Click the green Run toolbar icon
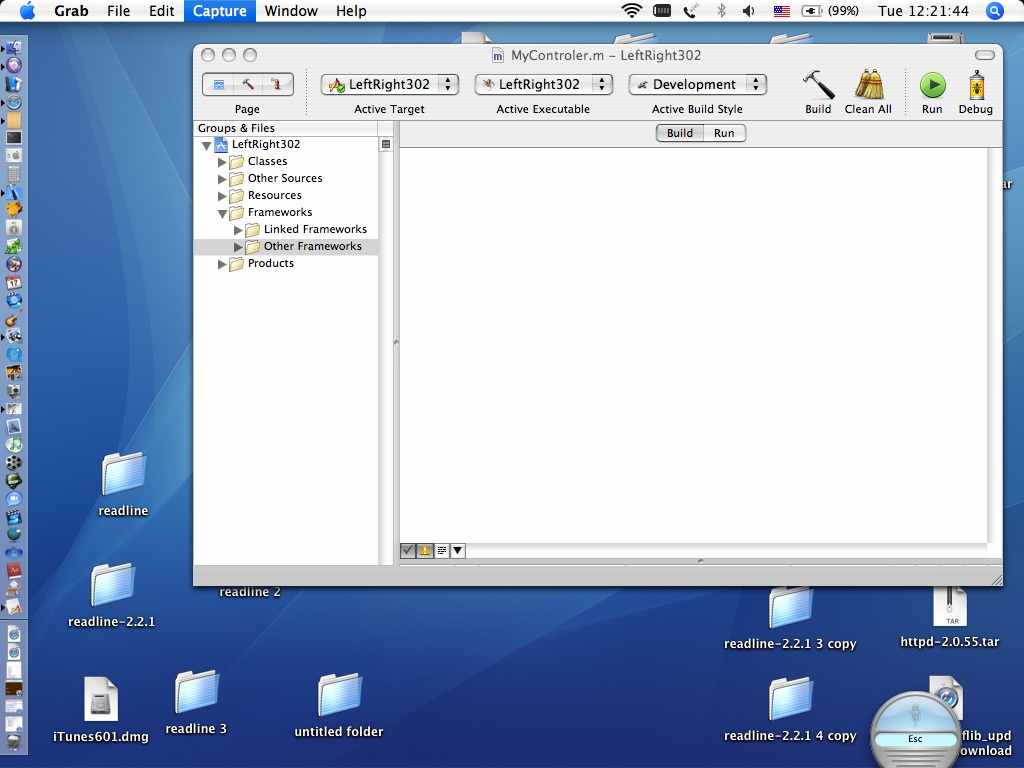 (933, 85)
